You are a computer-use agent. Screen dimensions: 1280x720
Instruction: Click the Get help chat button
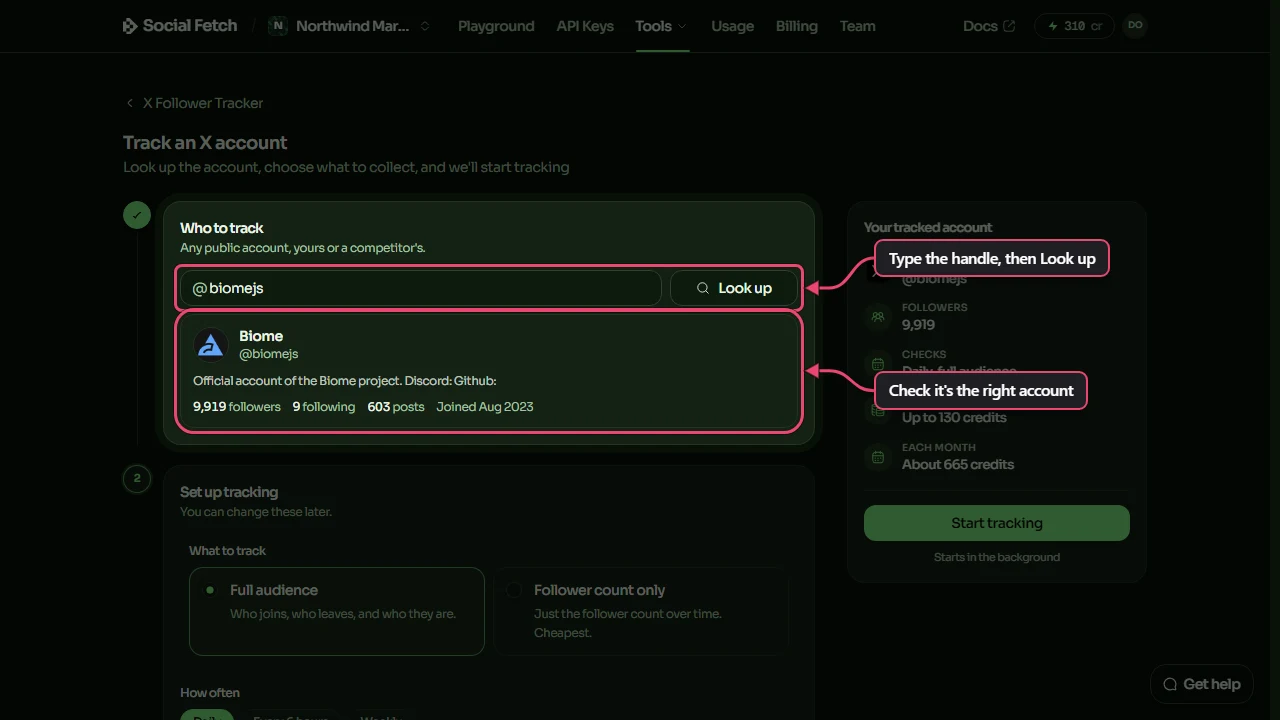click(1202, 684)
